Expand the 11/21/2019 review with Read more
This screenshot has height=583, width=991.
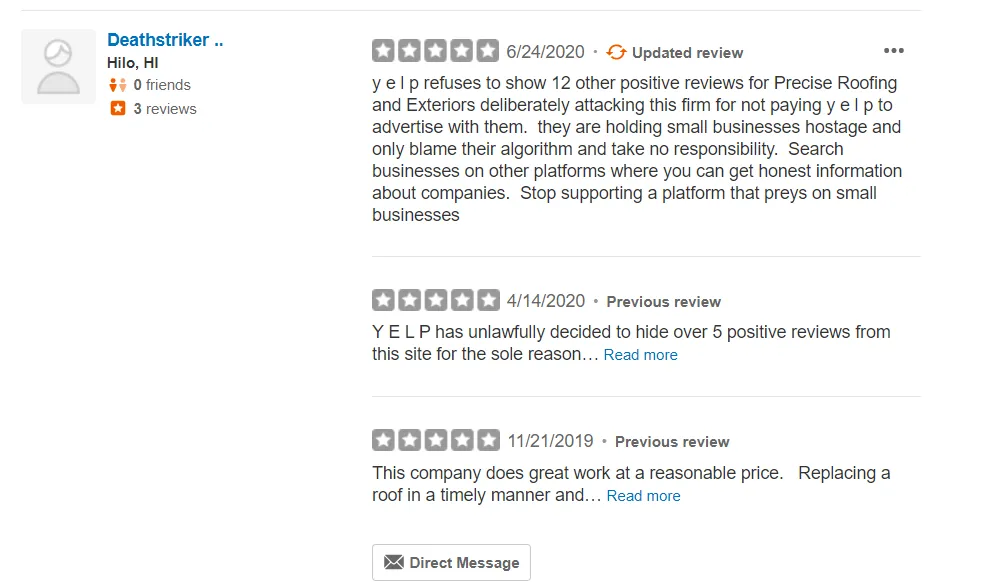pyautogui.click(x=643, y=496)
